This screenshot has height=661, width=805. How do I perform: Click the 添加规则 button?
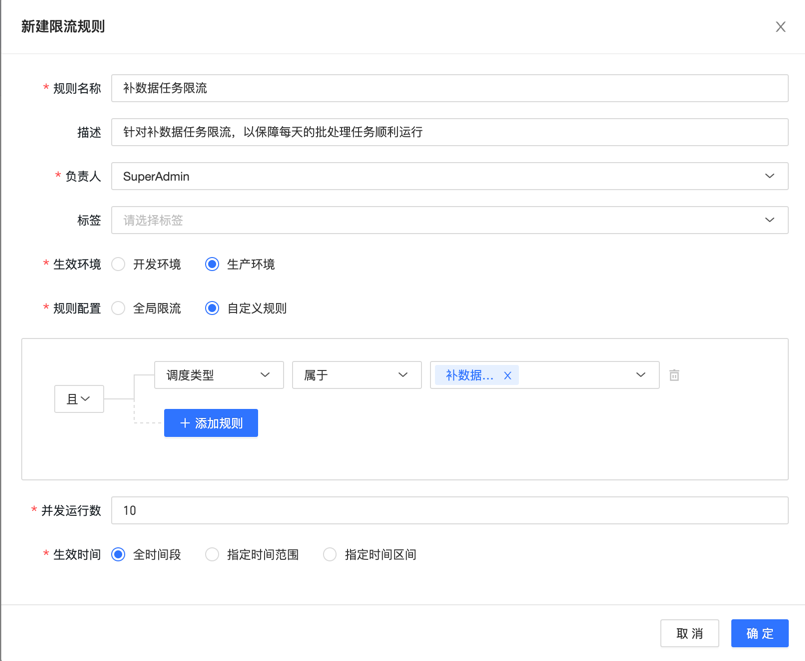(211, 423)
